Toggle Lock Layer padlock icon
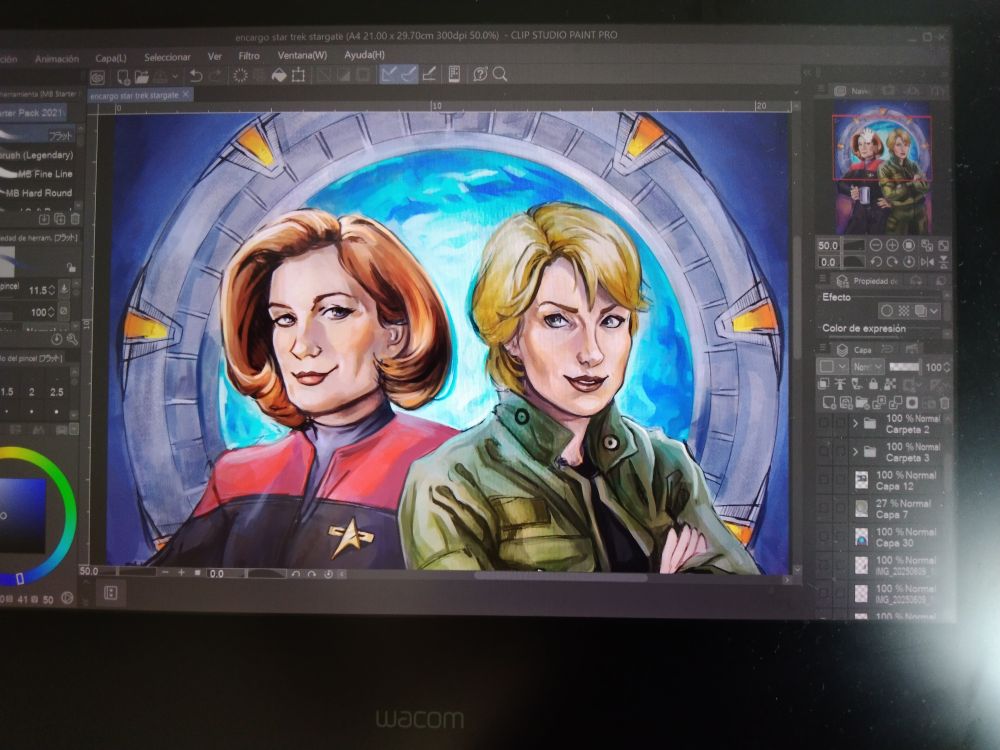Image resolution: width=1000 pixels, height=750 pixels. pos(873,384)
